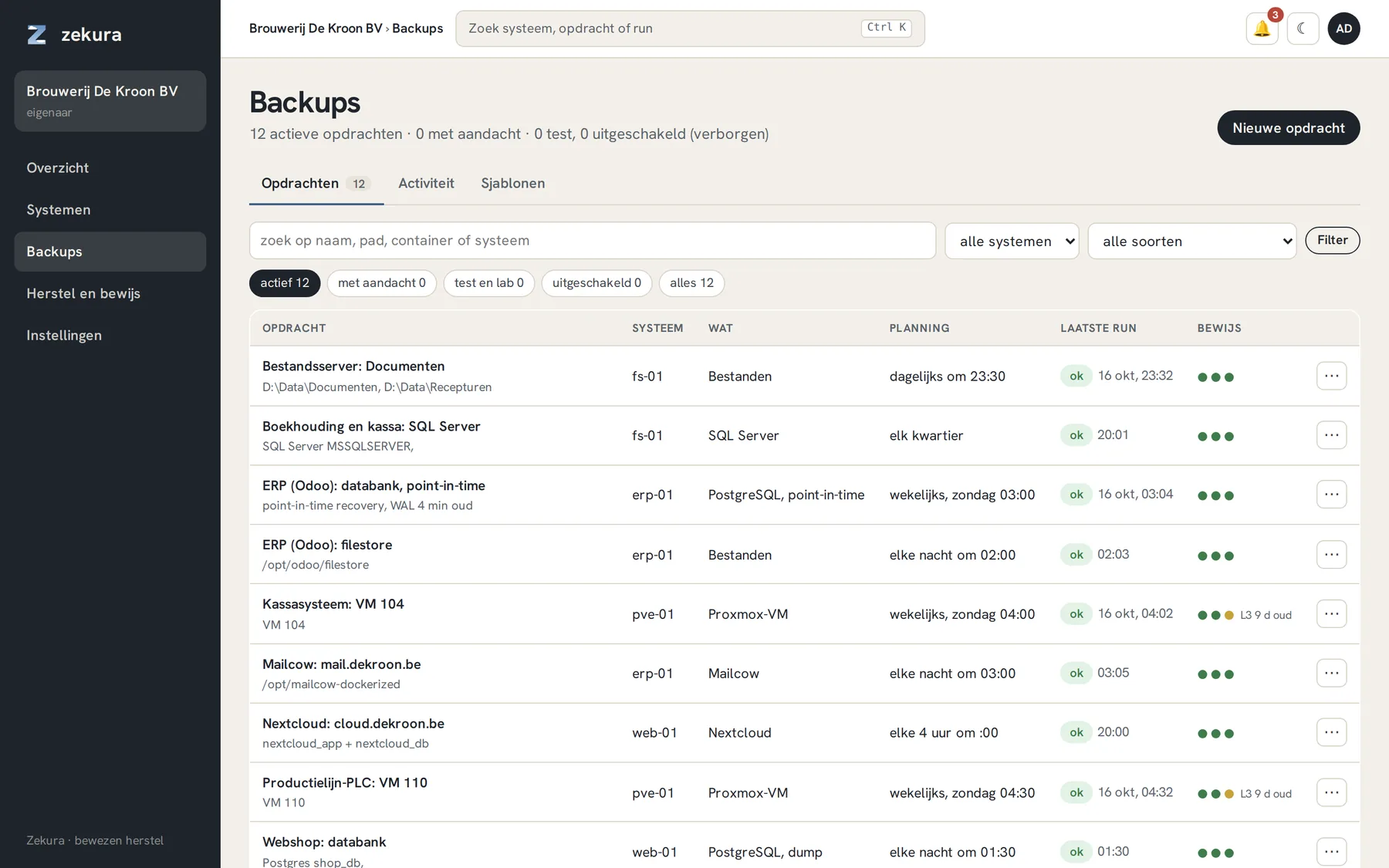The width and height of the screenshot is (1389, 868).
Task: Click the zekura logo icon
Action: pyautogui.click(x=37, y=35)
